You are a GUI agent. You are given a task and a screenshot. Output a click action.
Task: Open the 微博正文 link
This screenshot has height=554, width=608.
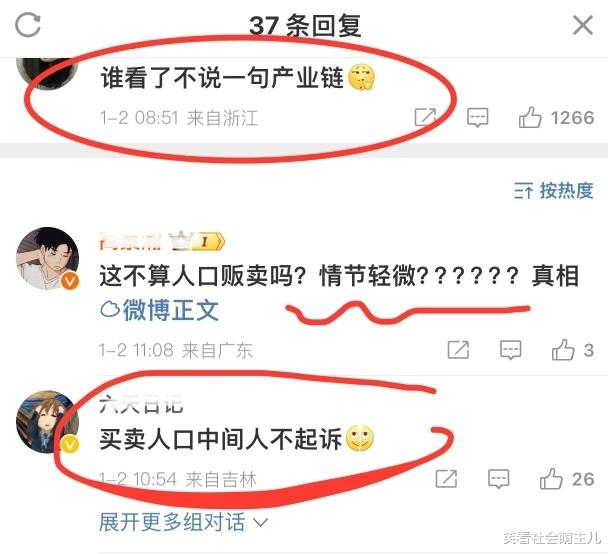click(159, 310)
